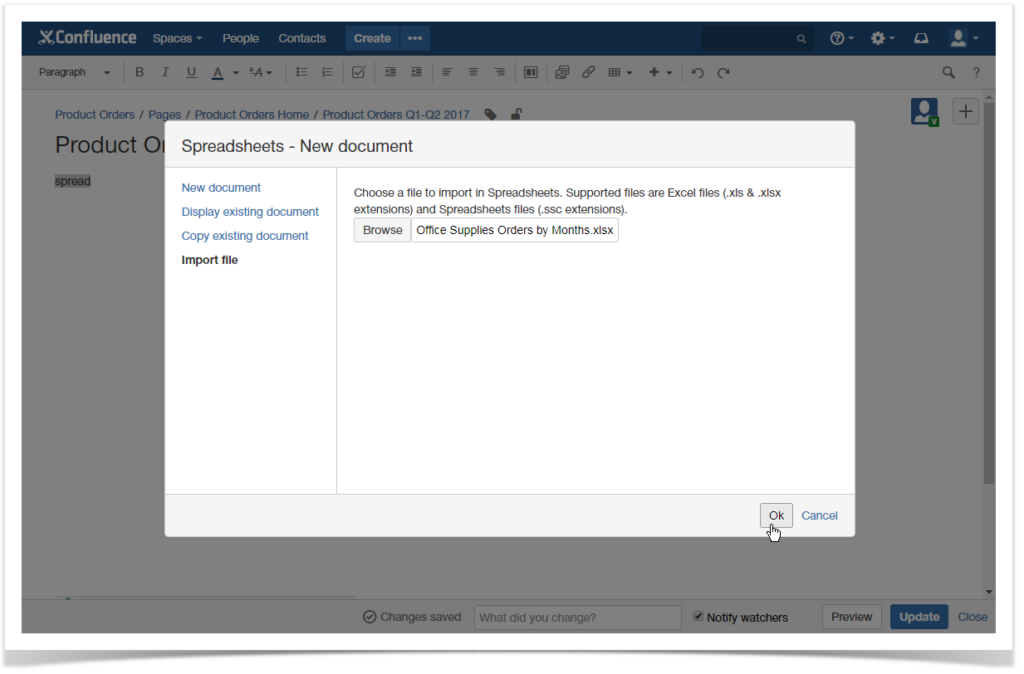Click the Ok button in dialog
The width and height of the screenshot is (1024, 674).
[x=776, y=515]
